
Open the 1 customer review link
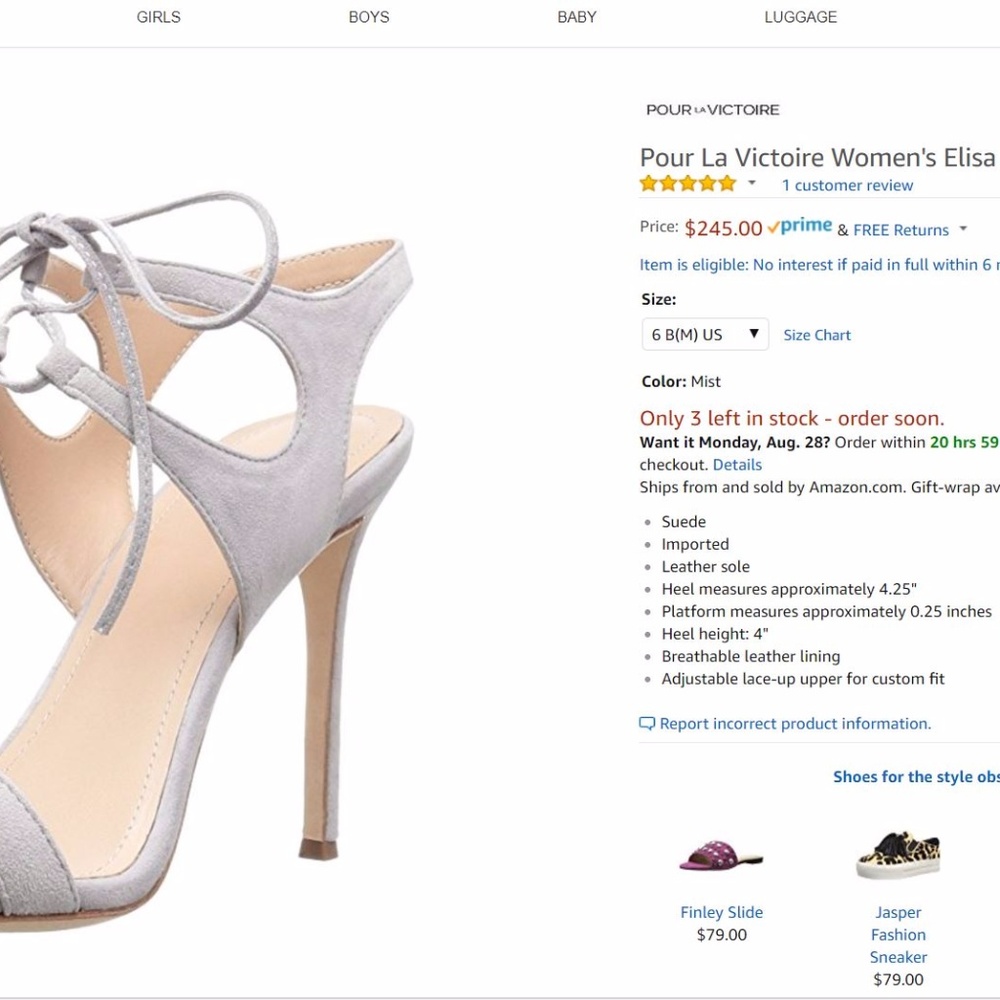[x=847, y=185]
